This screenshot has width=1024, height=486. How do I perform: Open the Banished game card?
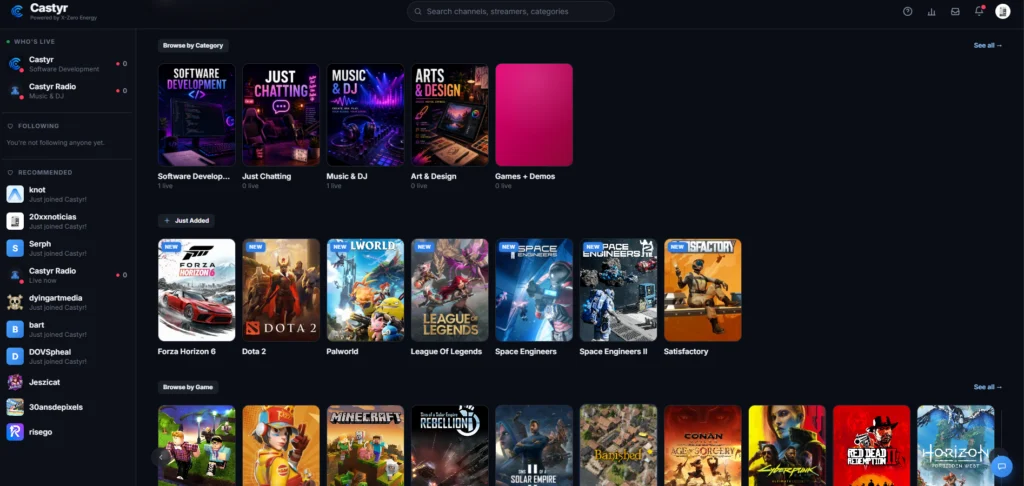point(618,446)
